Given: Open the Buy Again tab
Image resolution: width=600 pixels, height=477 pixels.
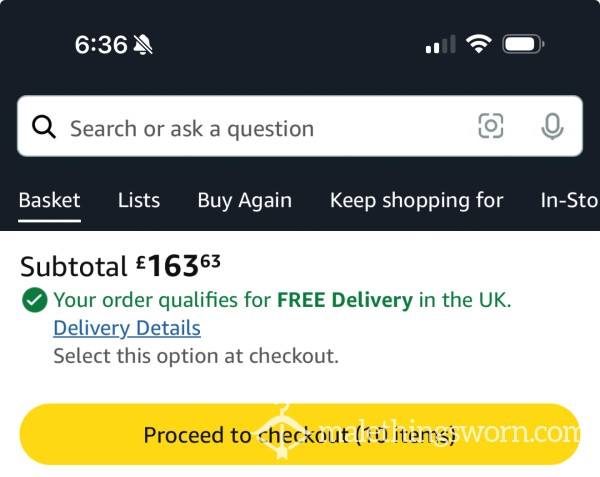Looking at the screenshot, I should click(245, 200).
